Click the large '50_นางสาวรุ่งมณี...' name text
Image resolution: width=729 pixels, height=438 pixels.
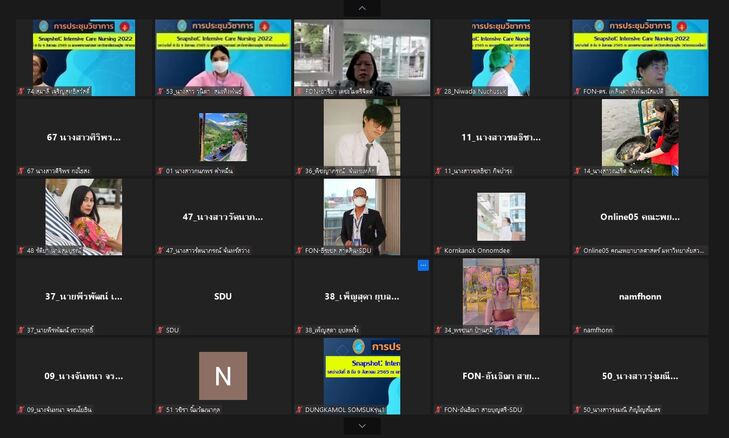point(640,376)
